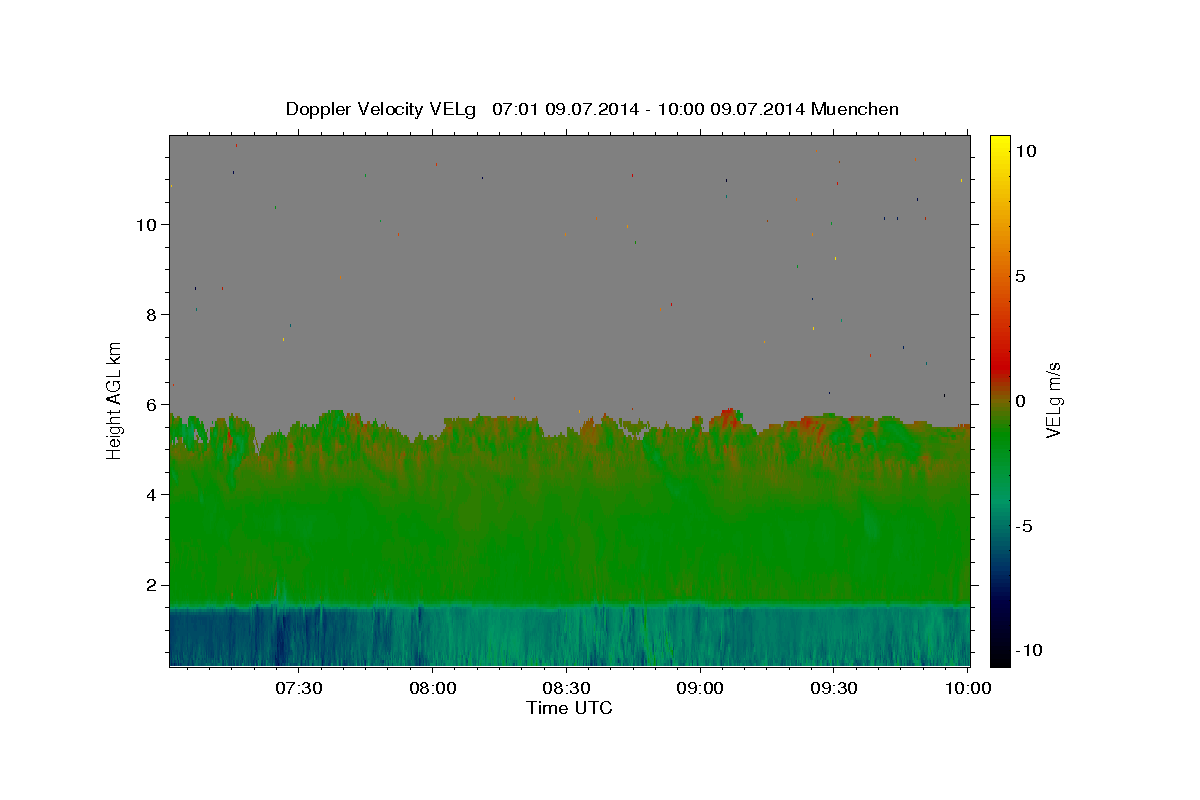This screenshot has width=1200, height=800.
Task: Click the colorbar value -10 label
Action: point(1029,650)
